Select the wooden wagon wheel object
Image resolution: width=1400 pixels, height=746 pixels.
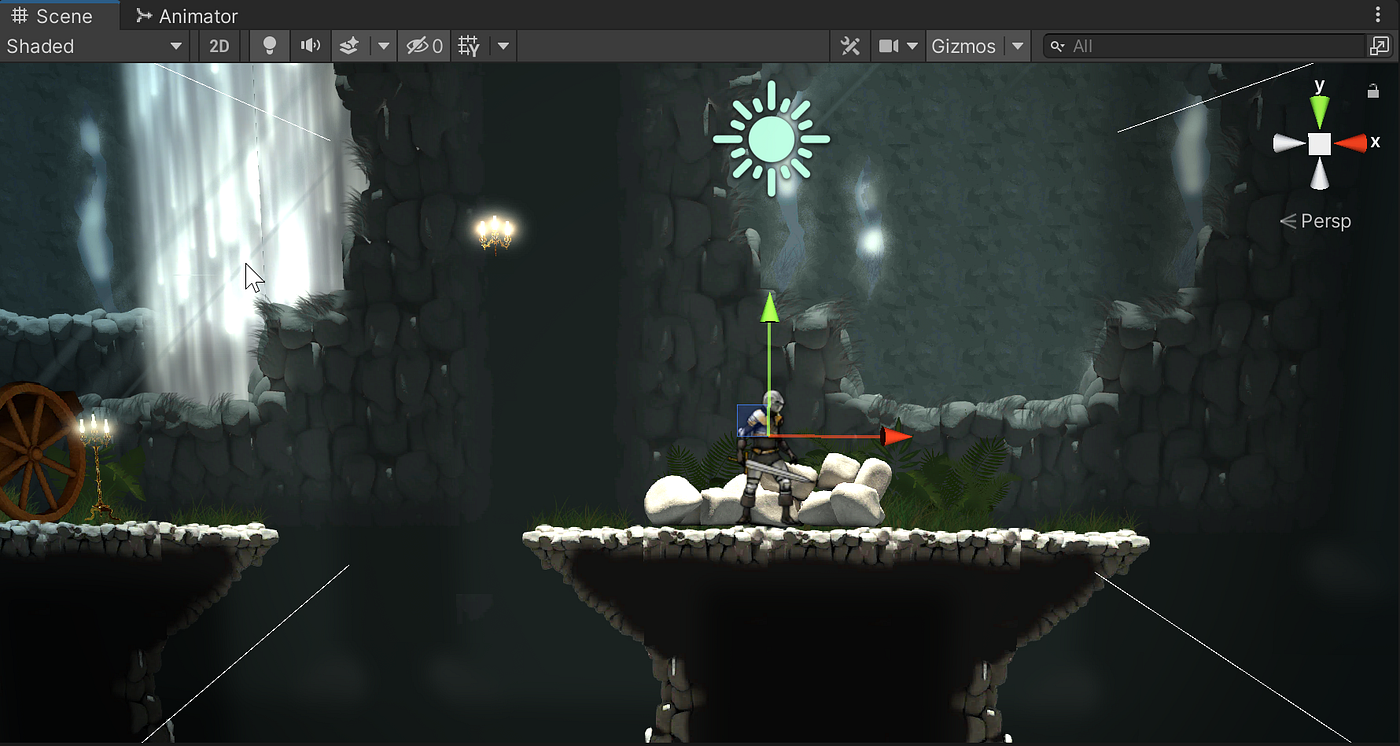[x=39, y=452]
